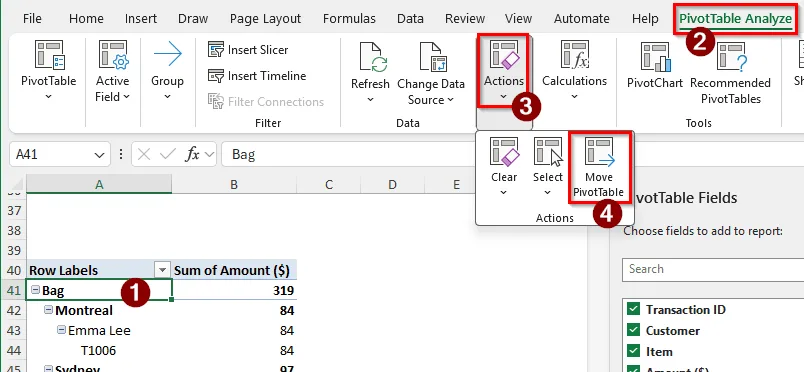Insert a Timeline

pyautogui.click(x=257, y=76)
